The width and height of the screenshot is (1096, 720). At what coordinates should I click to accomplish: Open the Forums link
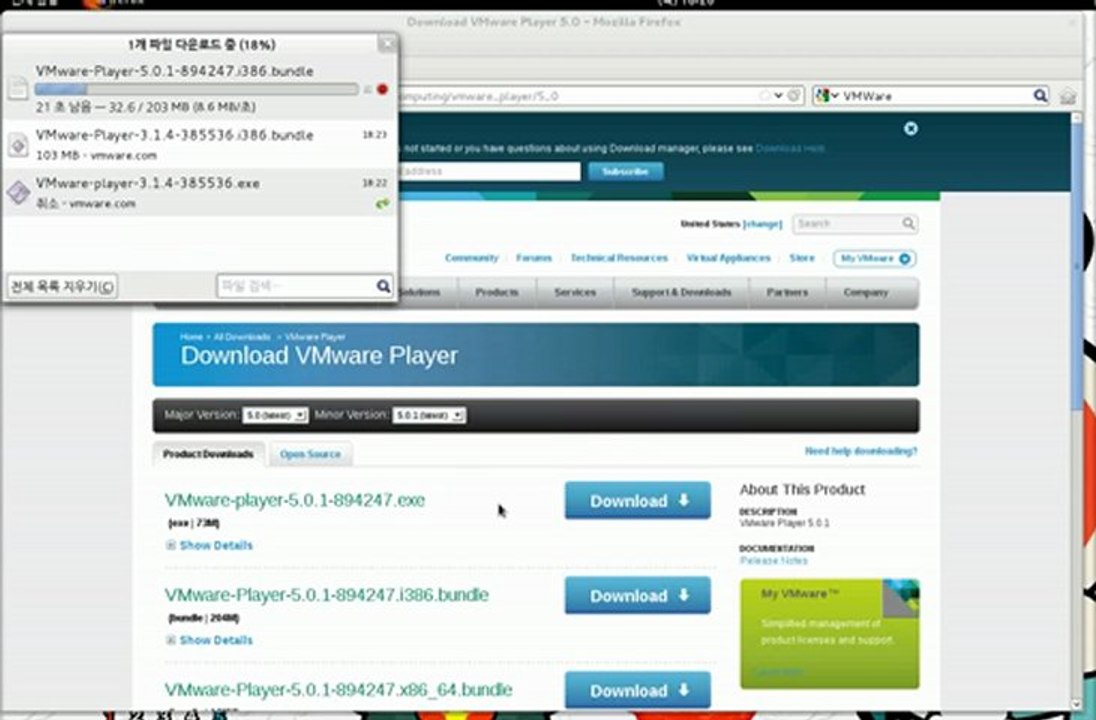tap(534, 258)
